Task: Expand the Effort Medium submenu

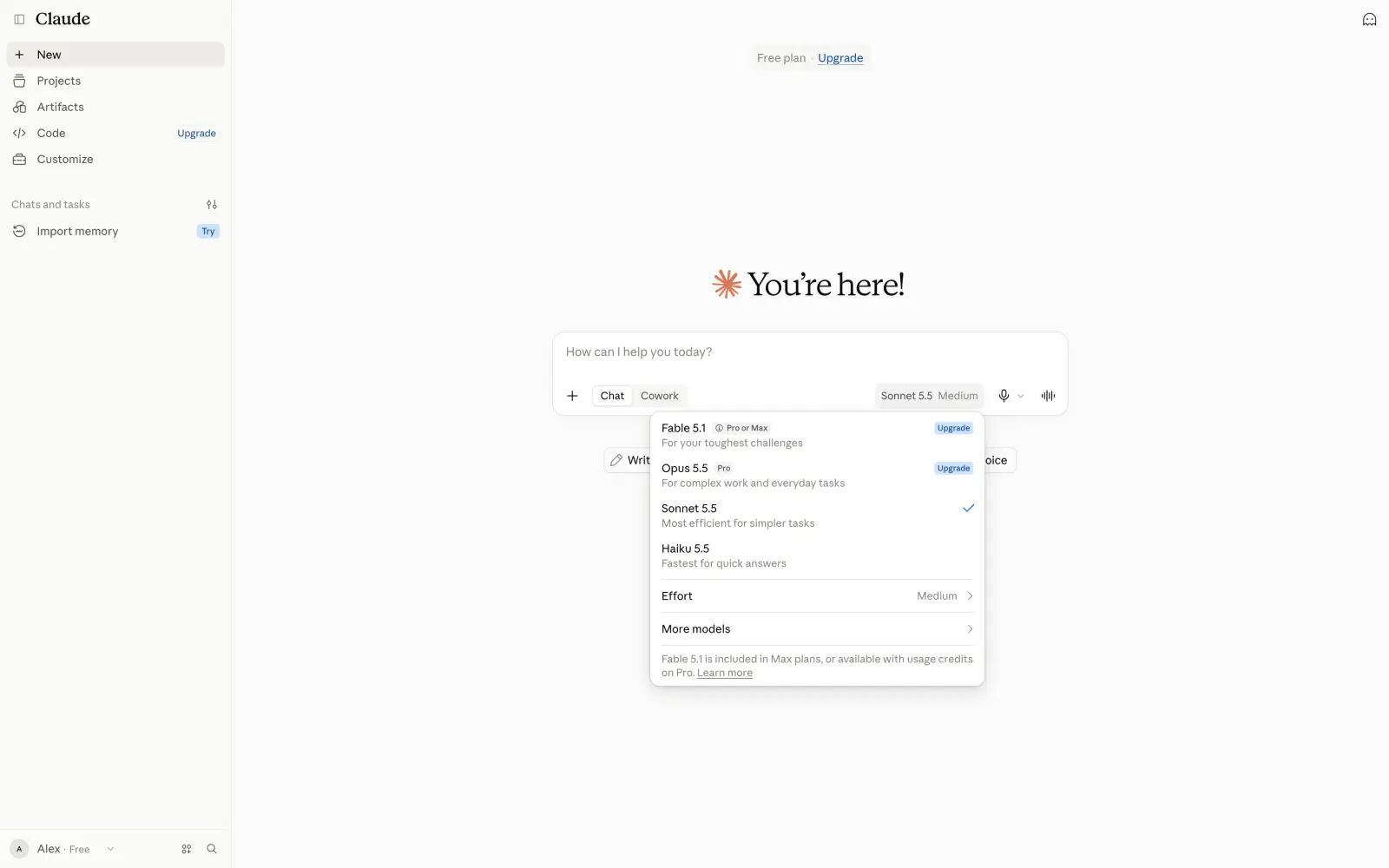Action: click(x=817, y=596)
